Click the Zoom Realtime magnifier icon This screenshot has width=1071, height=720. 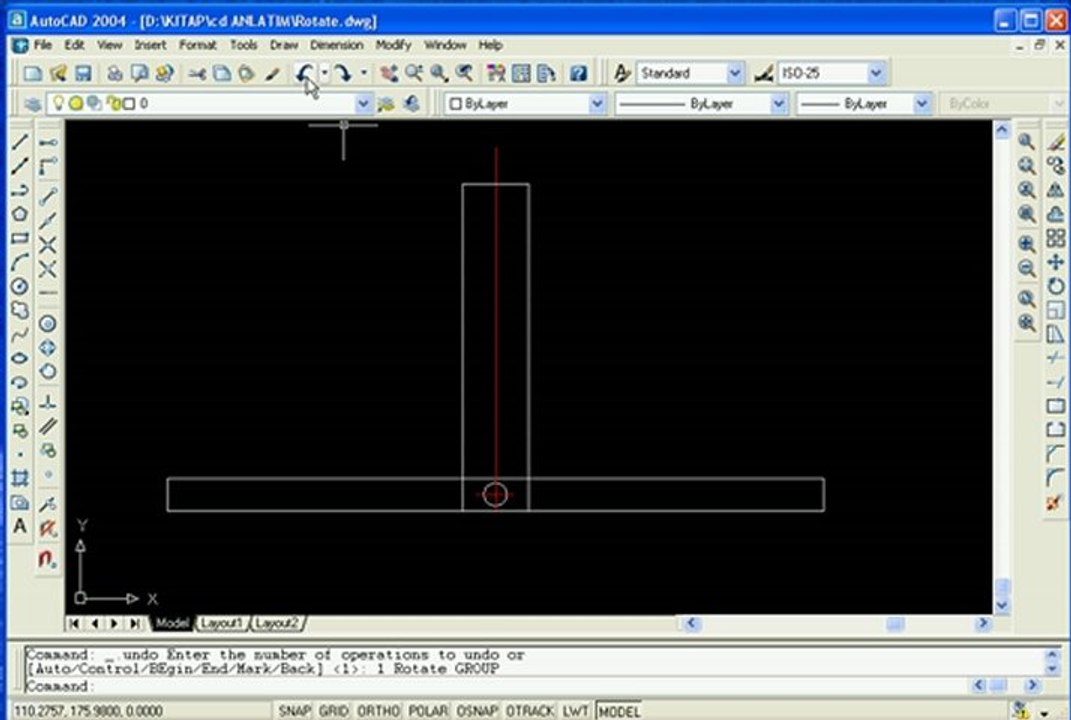click(414, 73)
